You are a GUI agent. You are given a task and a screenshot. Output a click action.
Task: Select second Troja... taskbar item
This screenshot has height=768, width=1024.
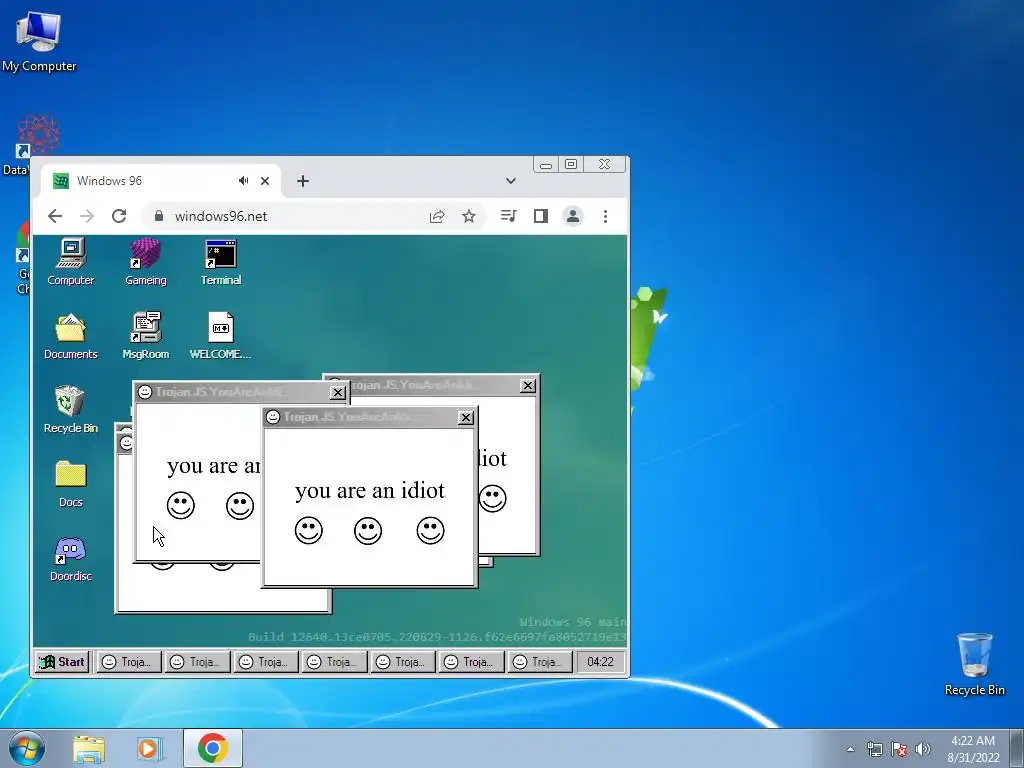click(197, 662)
